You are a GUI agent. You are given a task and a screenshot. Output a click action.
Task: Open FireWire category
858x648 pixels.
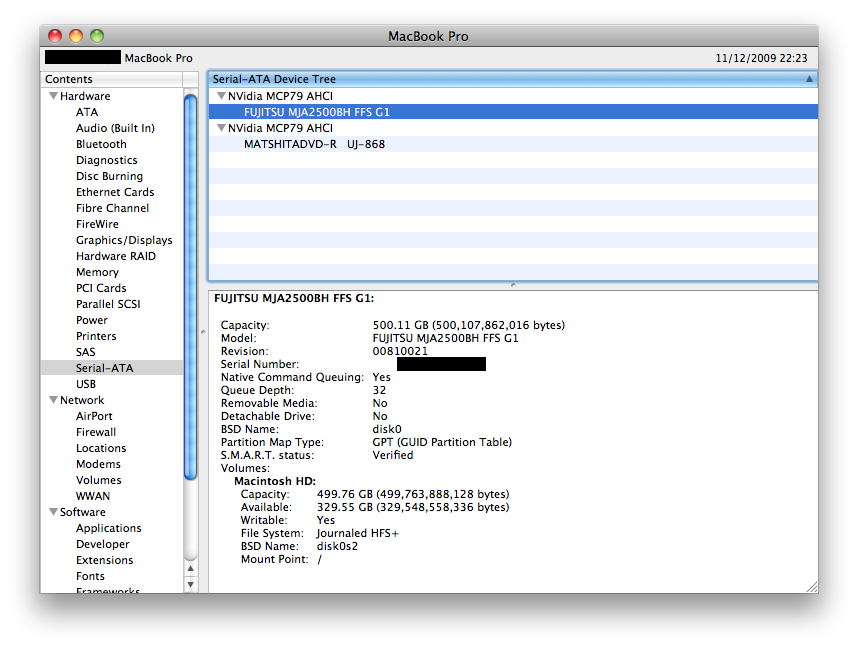pyautogui.click(x=97, y=224)
